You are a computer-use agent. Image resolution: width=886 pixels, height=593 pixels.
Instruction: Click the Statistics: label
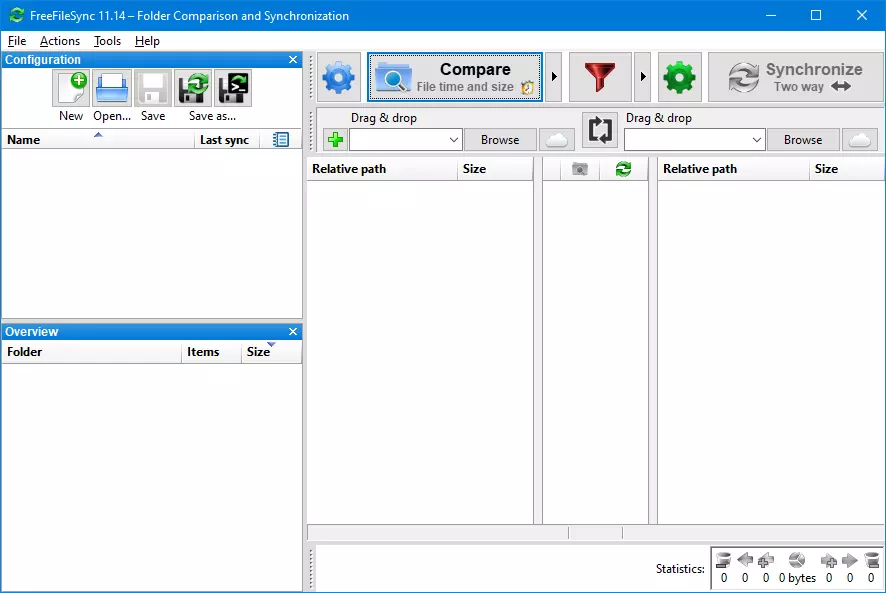coord(680,569)
